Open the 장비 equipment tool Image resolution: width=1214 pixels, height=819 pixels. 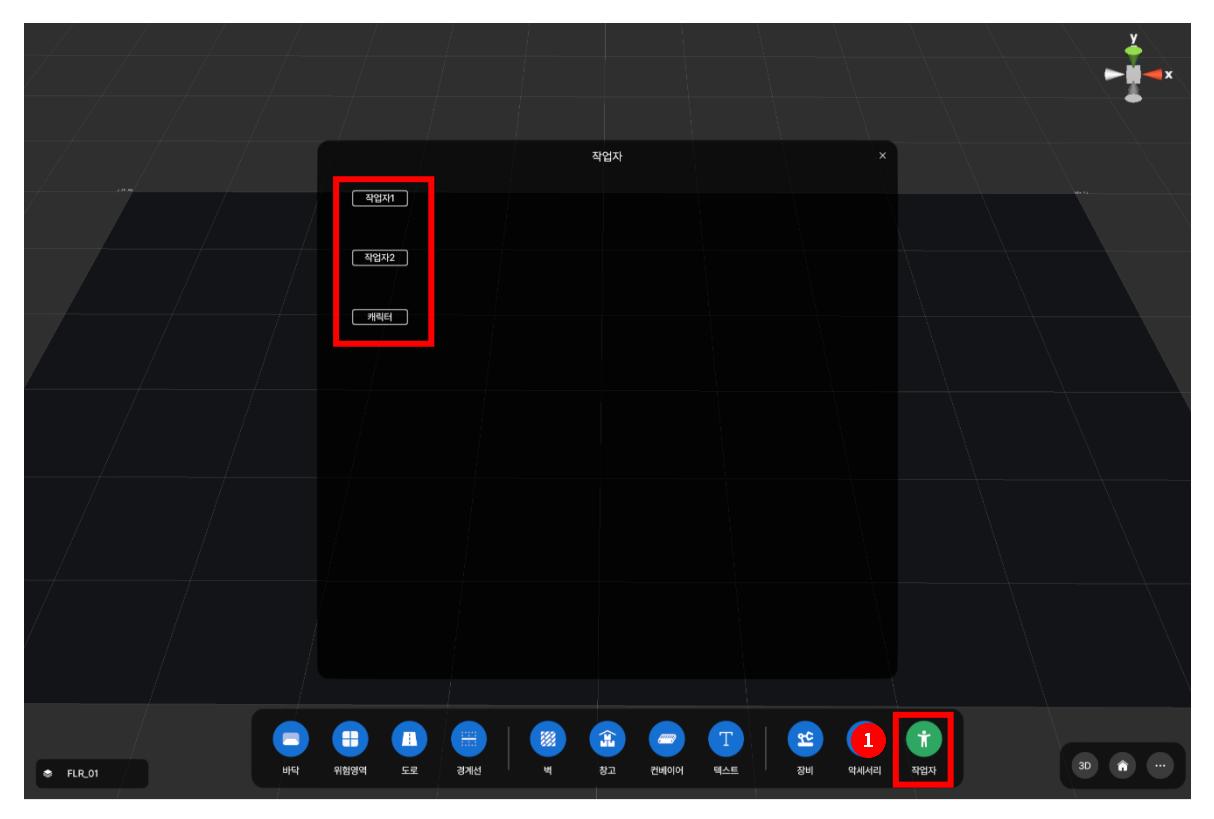804,740
